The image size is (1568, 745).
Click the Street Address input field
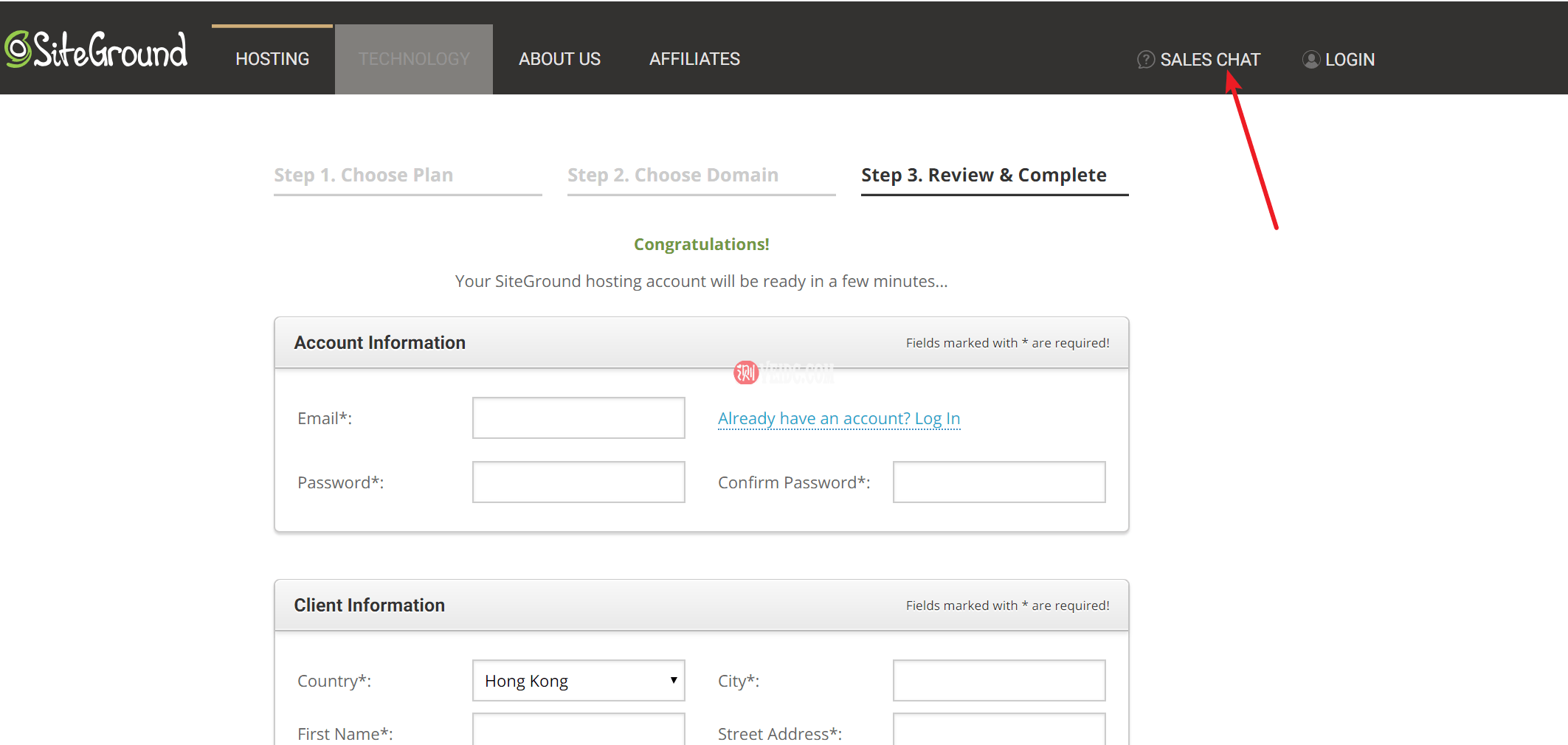[x=998, y=730]
